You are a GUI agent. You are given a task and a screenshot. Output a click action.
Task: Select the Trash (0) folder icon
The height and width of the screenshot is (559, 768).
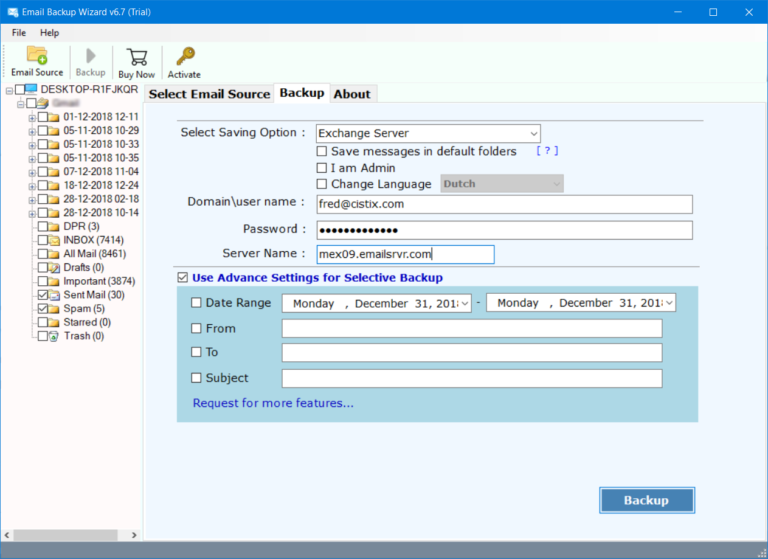[x=54, y=336]
